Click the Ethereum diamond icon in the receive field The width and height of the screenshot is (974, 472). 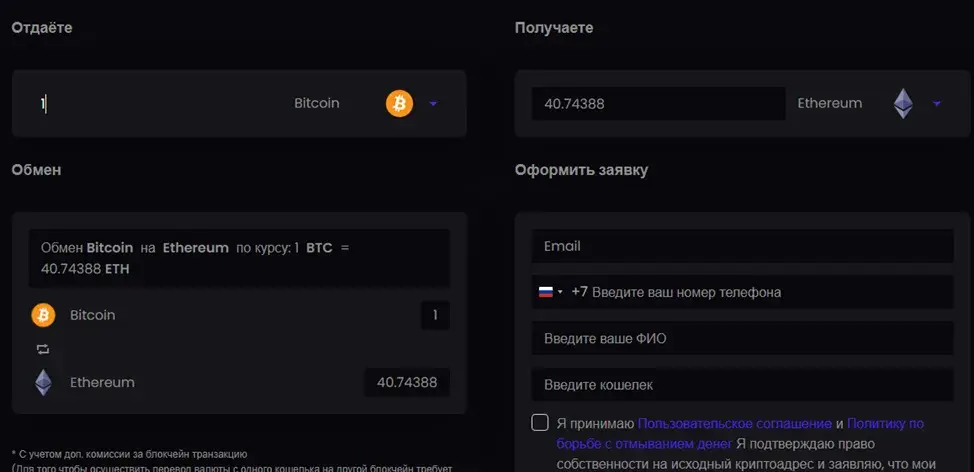[x=903, y=103]
